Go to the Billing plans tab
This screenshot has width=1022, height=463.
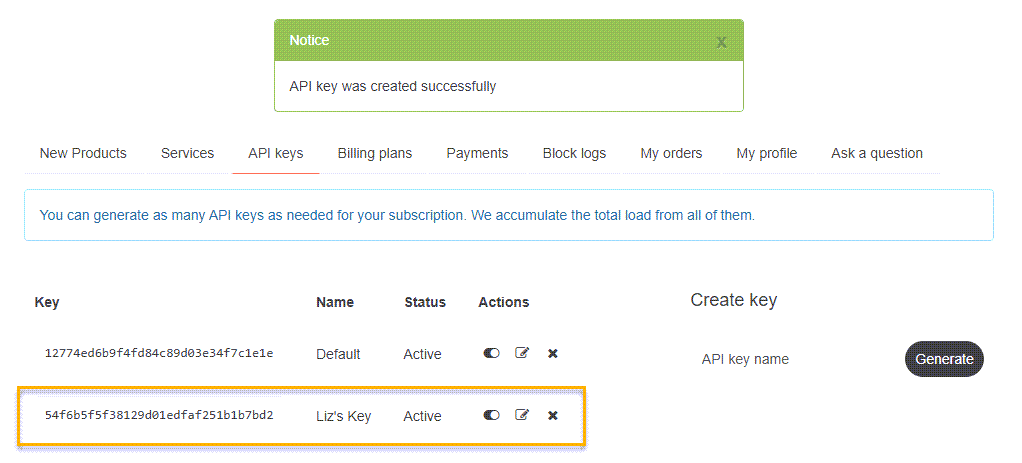point(375,153)
